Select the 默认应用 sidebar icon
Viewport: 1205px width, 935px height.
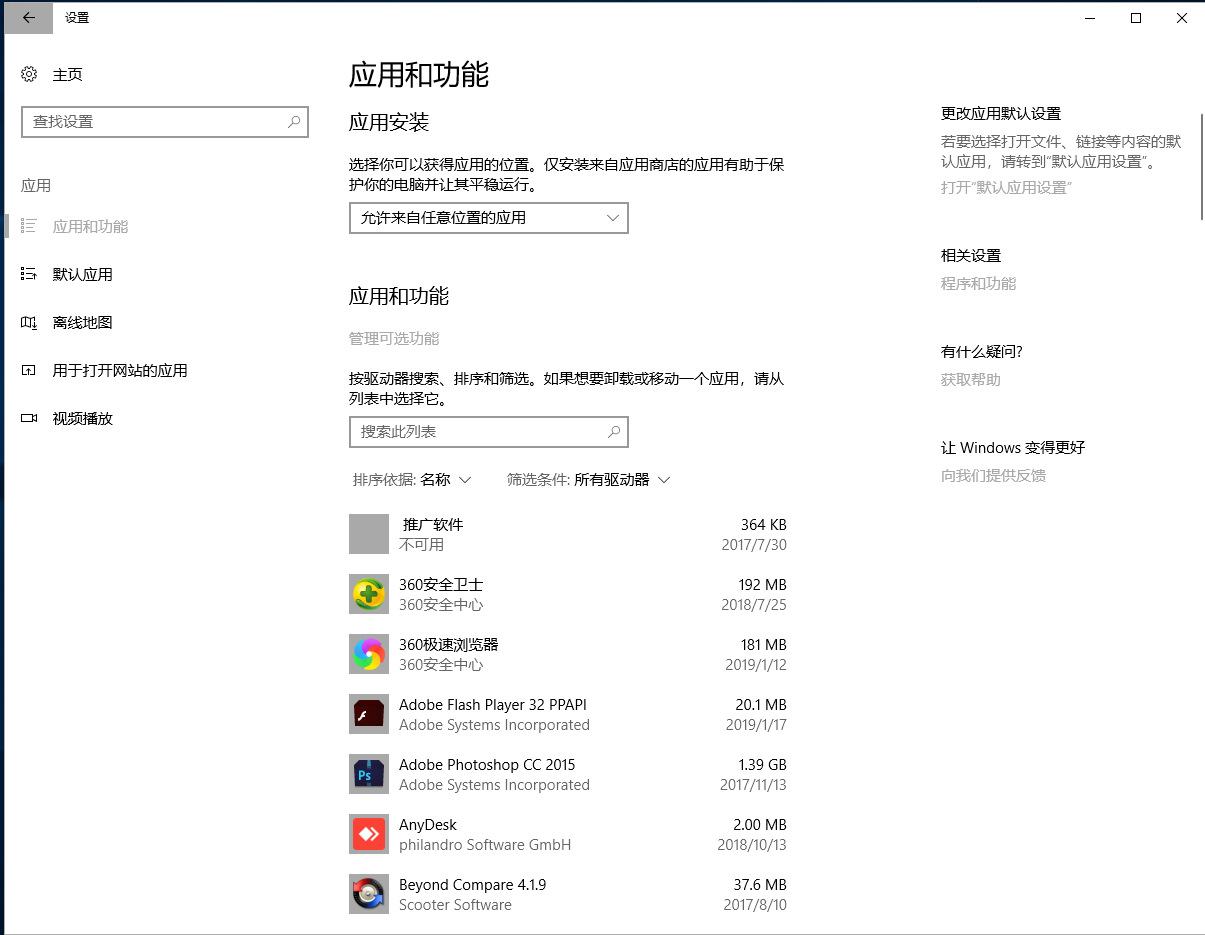pos(29,274)
